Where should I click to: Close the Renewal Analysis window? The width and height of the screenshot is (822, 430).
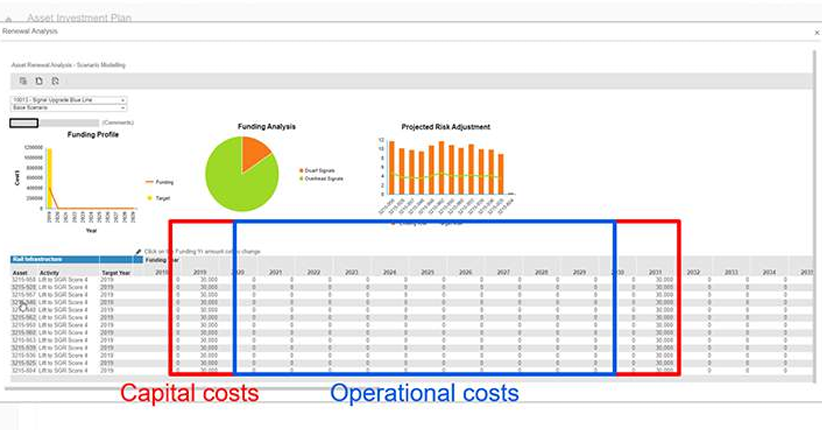point(816,32)
